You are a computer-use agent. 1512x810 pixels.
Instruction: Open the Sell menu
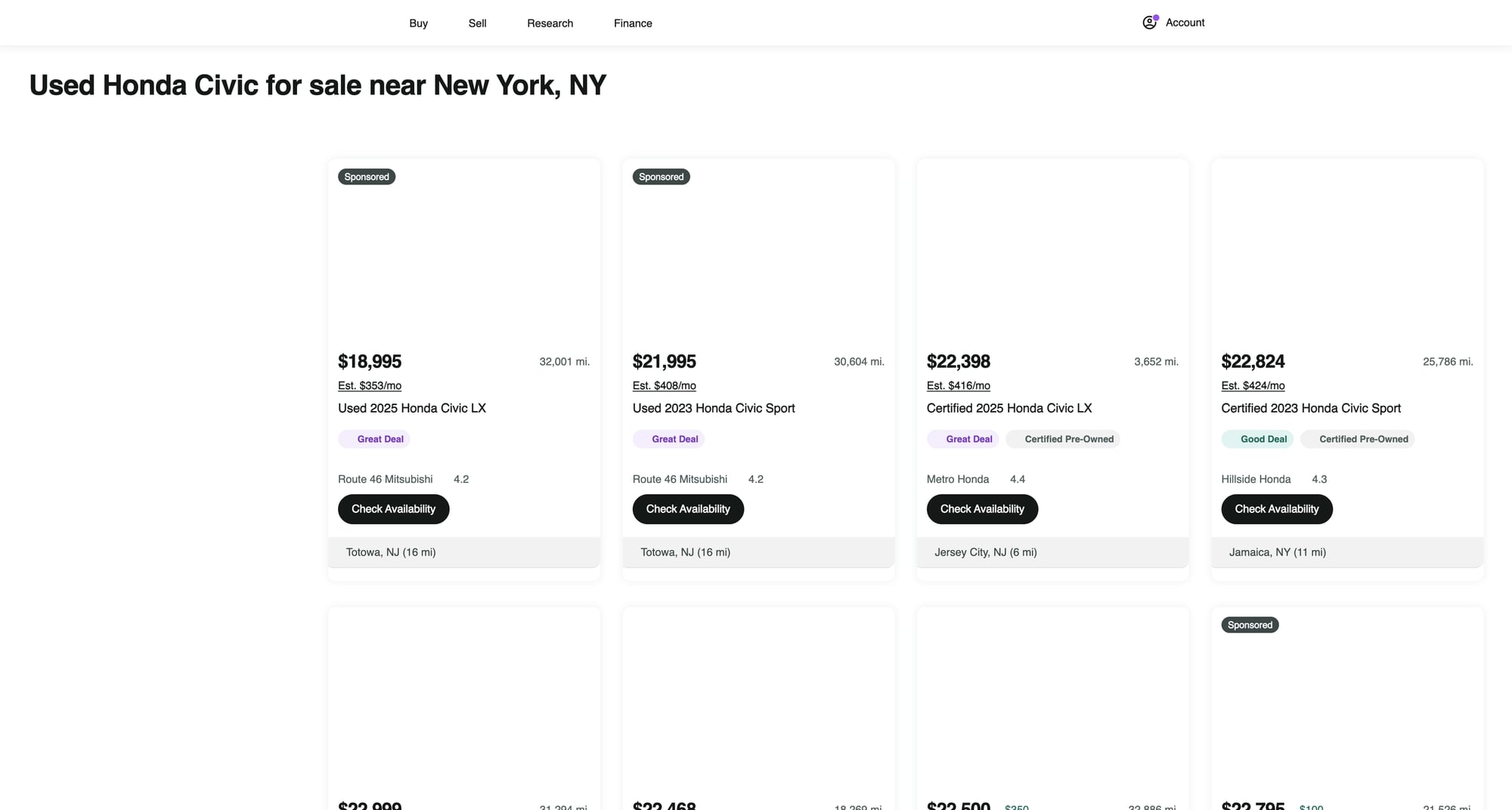(477, 23)
